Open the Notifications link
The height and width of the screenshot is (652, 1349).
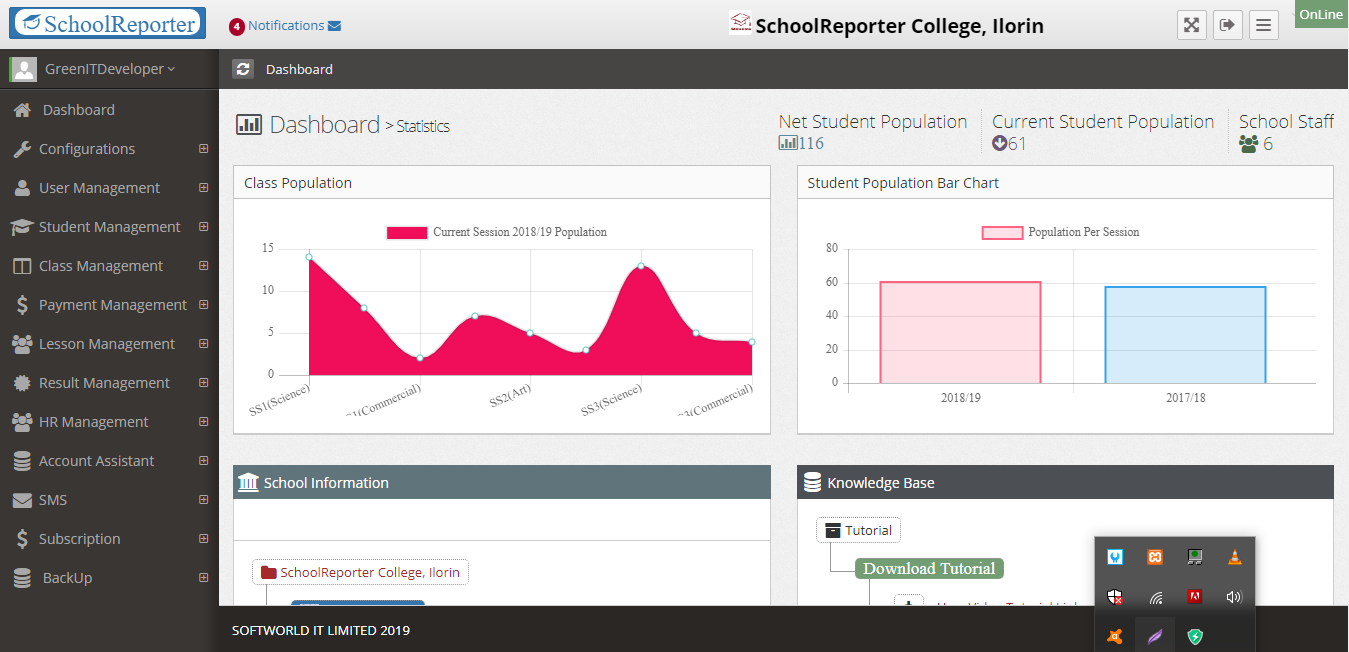pyautogui.click(x=286, y=26)
